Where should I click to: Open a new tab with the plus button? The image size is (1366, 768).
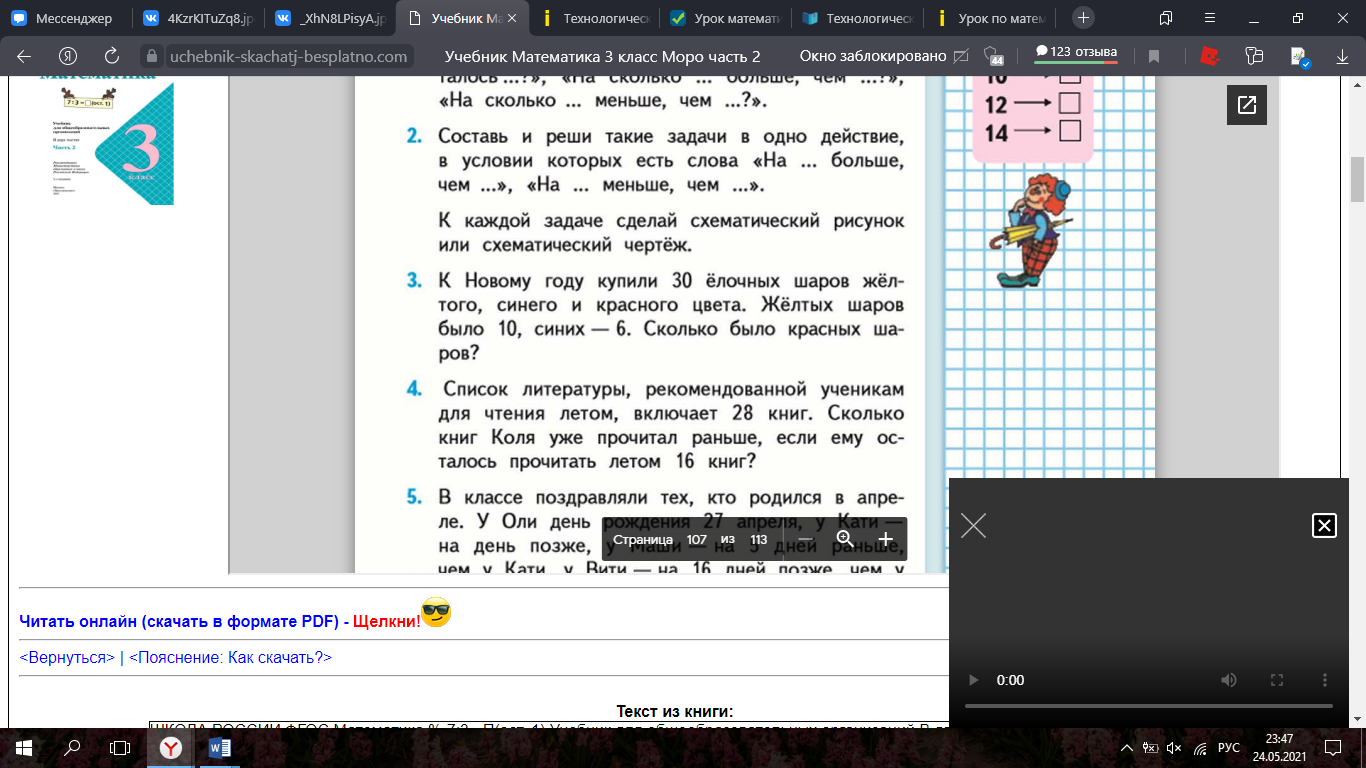pos(1084,17)
